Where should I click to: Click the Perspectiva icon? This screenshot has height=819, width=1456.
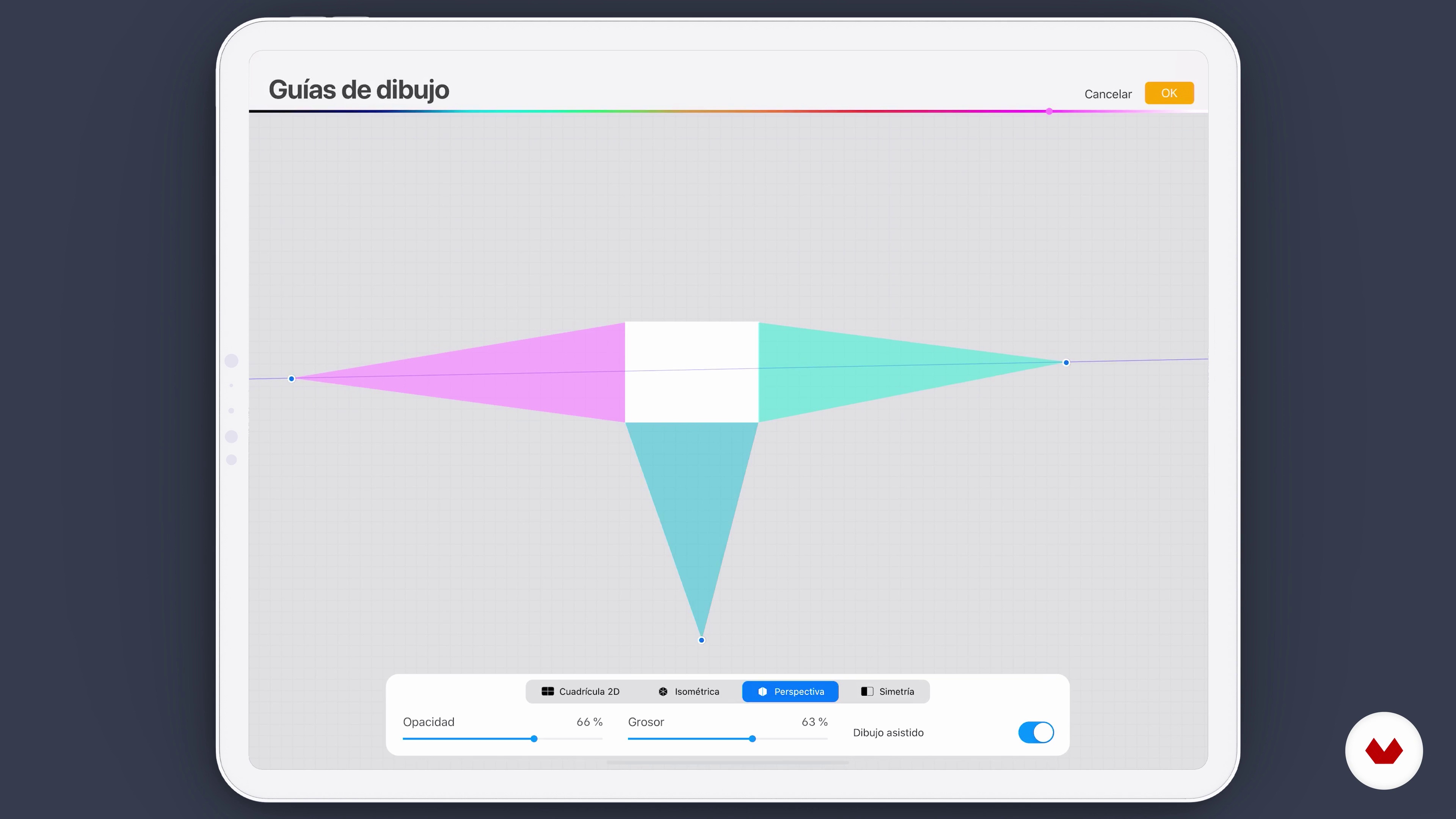763,691
